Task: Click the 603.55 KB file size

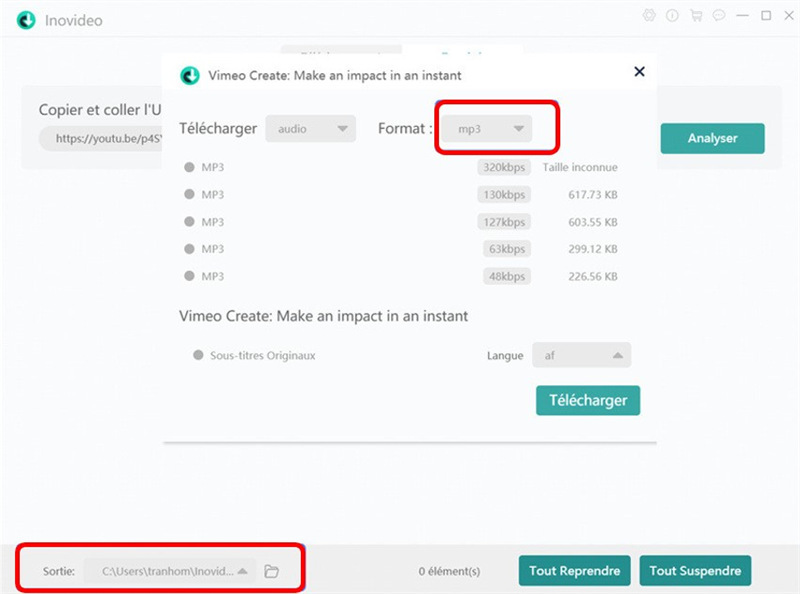Action: [x=593, y=222]
